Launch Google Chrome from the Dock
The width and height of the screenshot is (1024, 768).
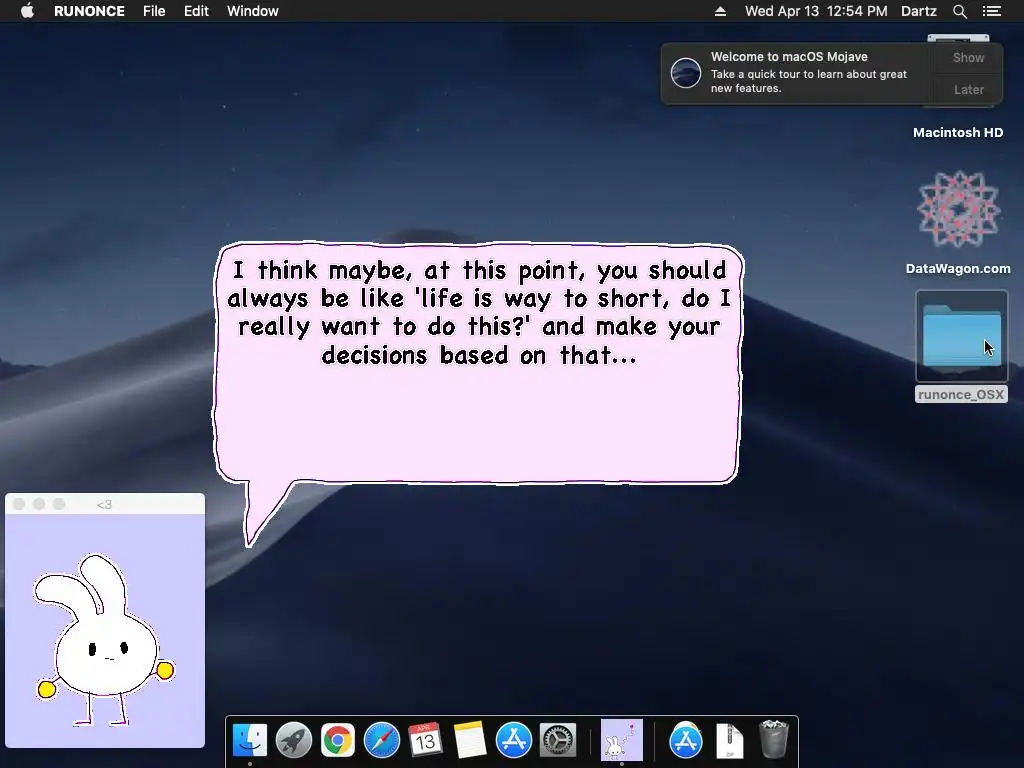tap(338, 741)
